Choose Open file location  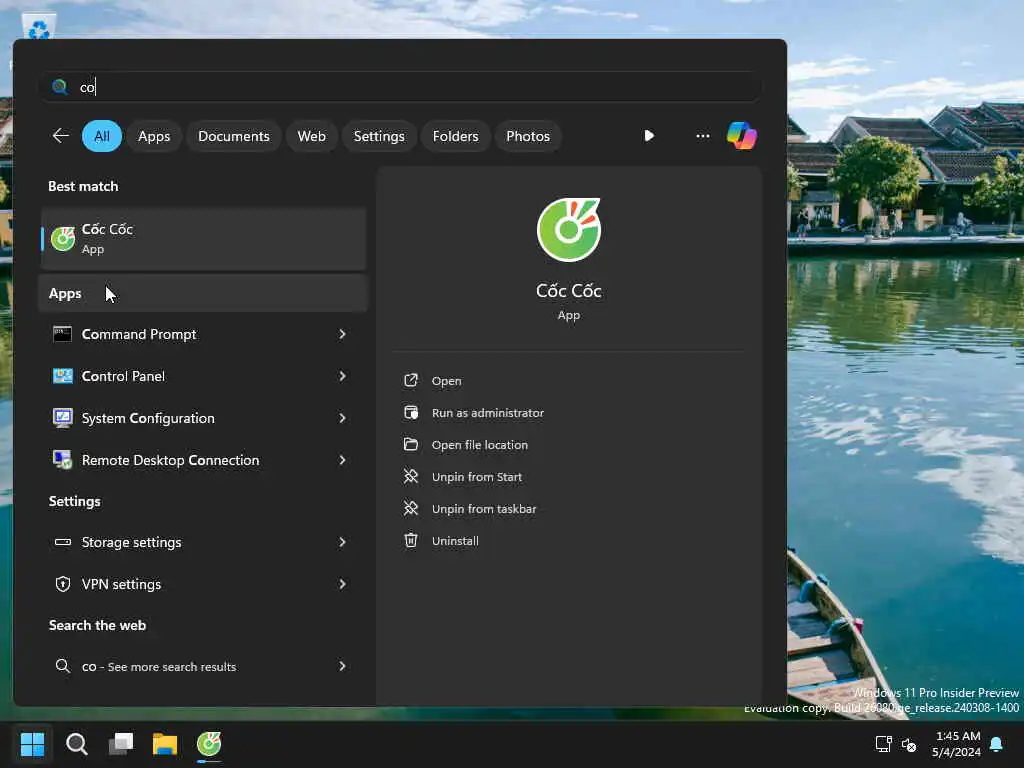[x=480, y=445]
